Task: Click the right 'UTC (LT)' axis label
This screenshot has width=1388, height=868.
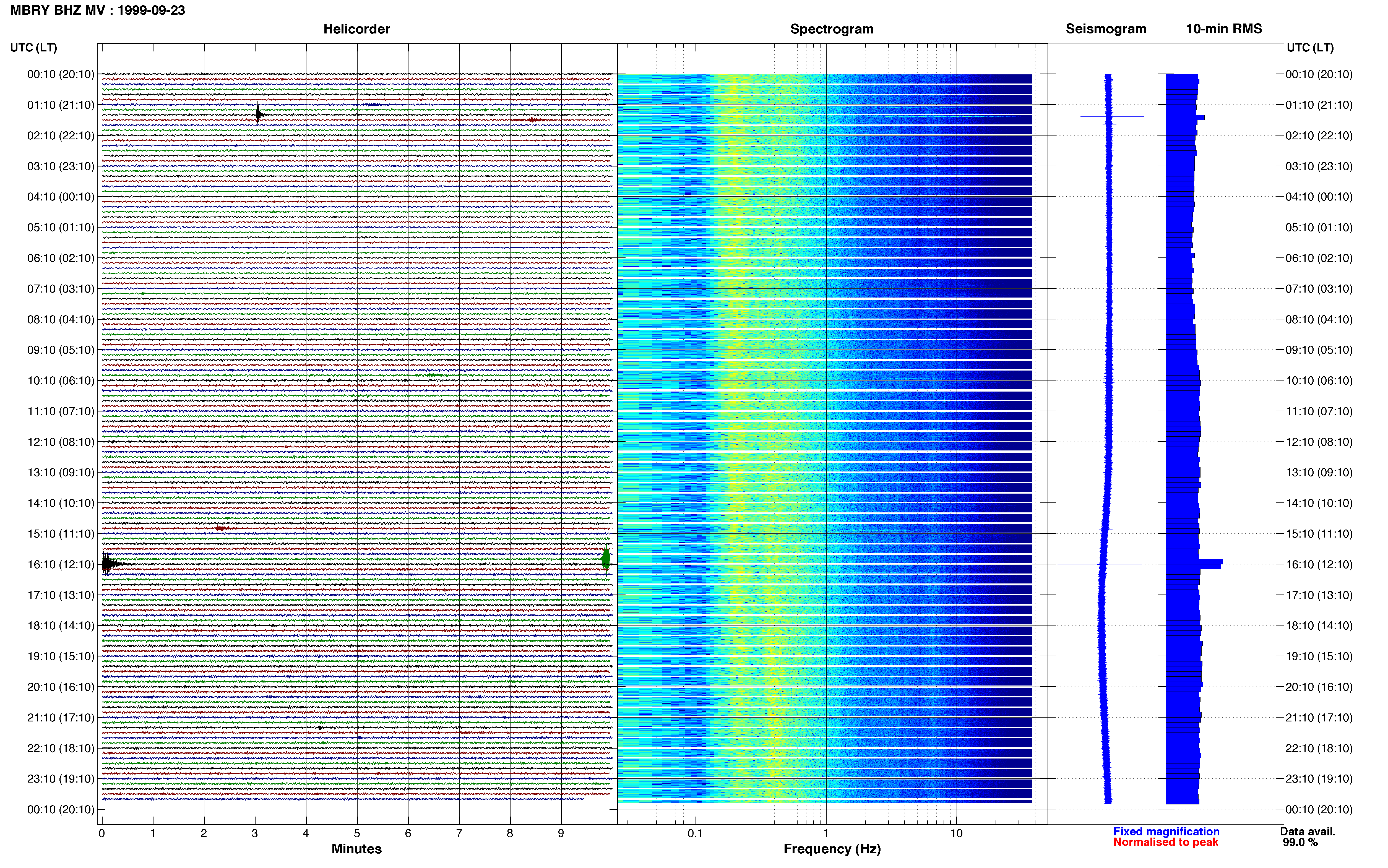Action: (1311, 48)
